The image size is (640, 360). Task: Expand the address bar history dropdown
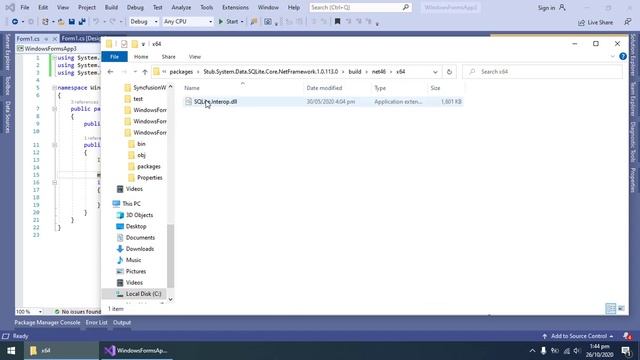[435, 72]
